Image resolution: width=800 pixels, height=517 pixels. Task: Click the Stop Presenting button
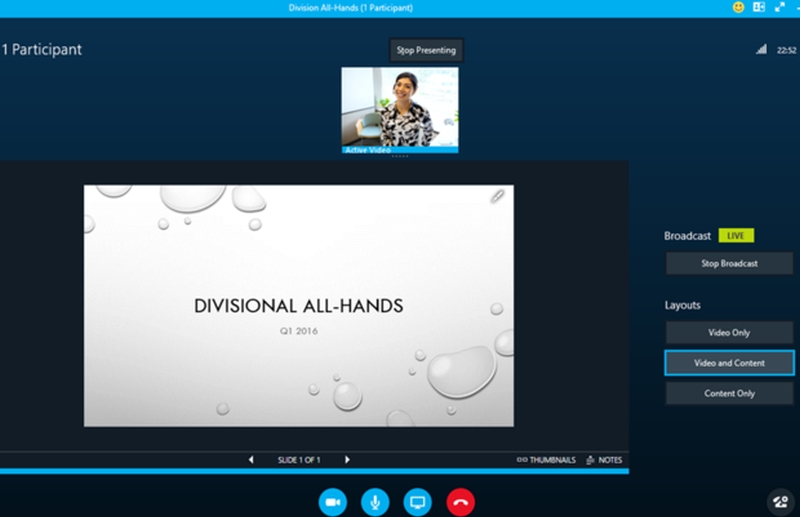coord(426,50)
